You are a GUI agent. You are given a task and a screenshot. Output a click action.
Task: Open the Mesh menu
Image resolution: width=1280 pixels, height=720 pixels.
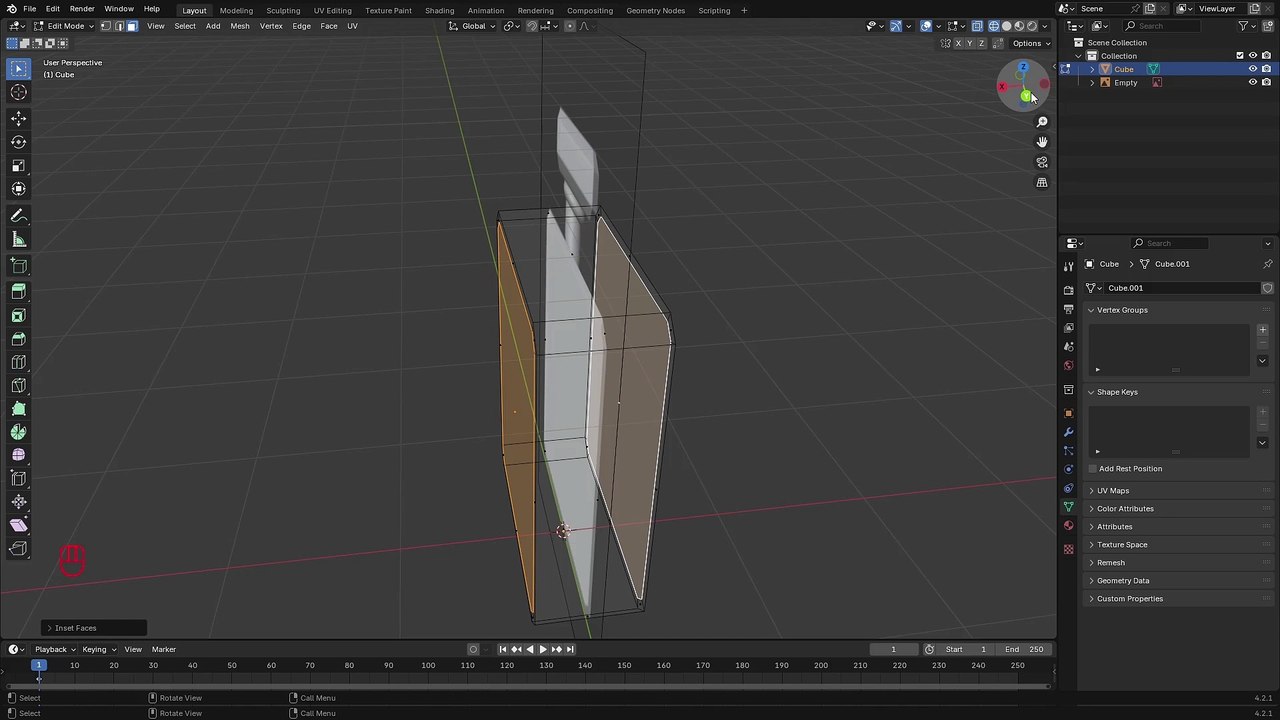pyautogui.click(x=240, y=26)
